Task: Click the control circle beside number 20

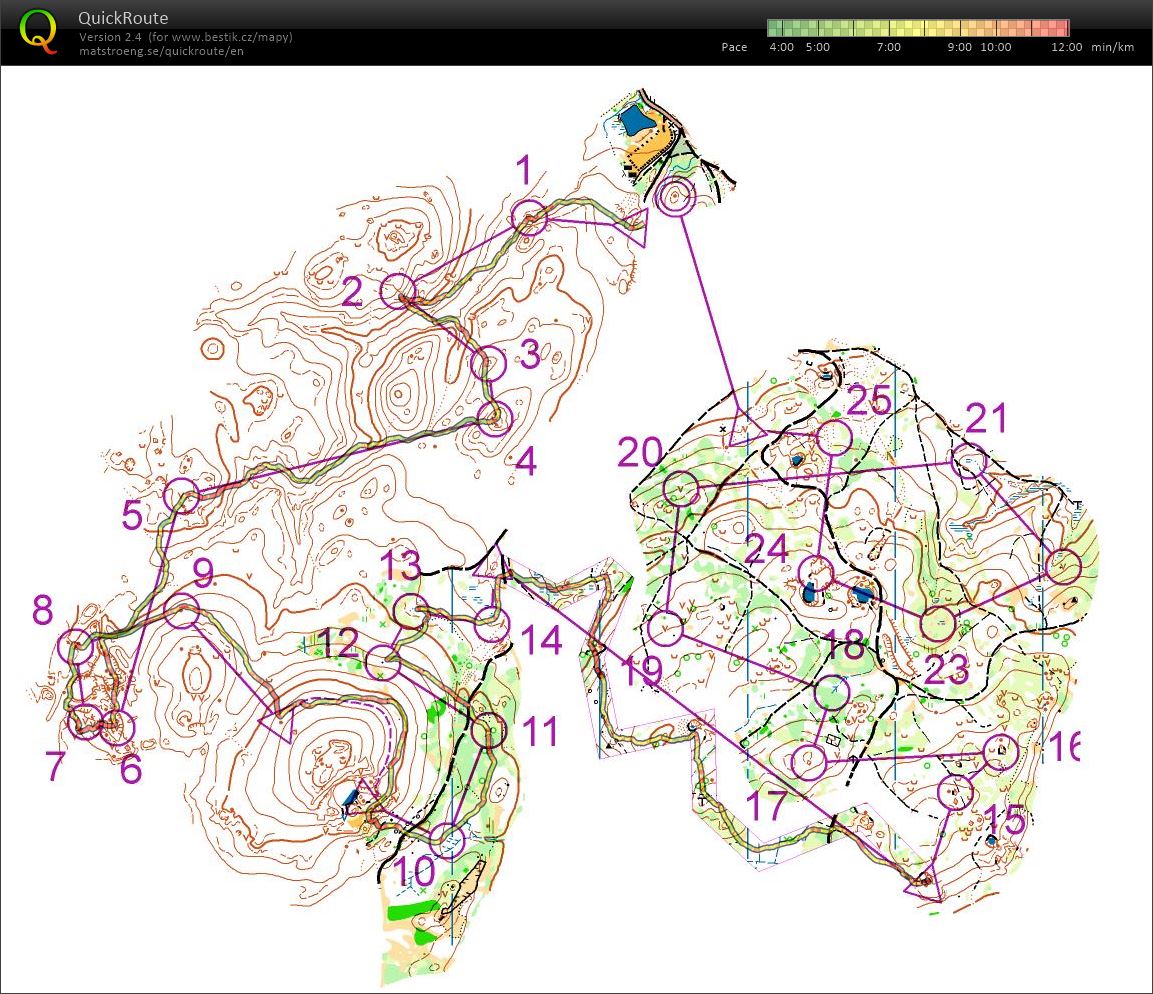Action: (682, 487)
